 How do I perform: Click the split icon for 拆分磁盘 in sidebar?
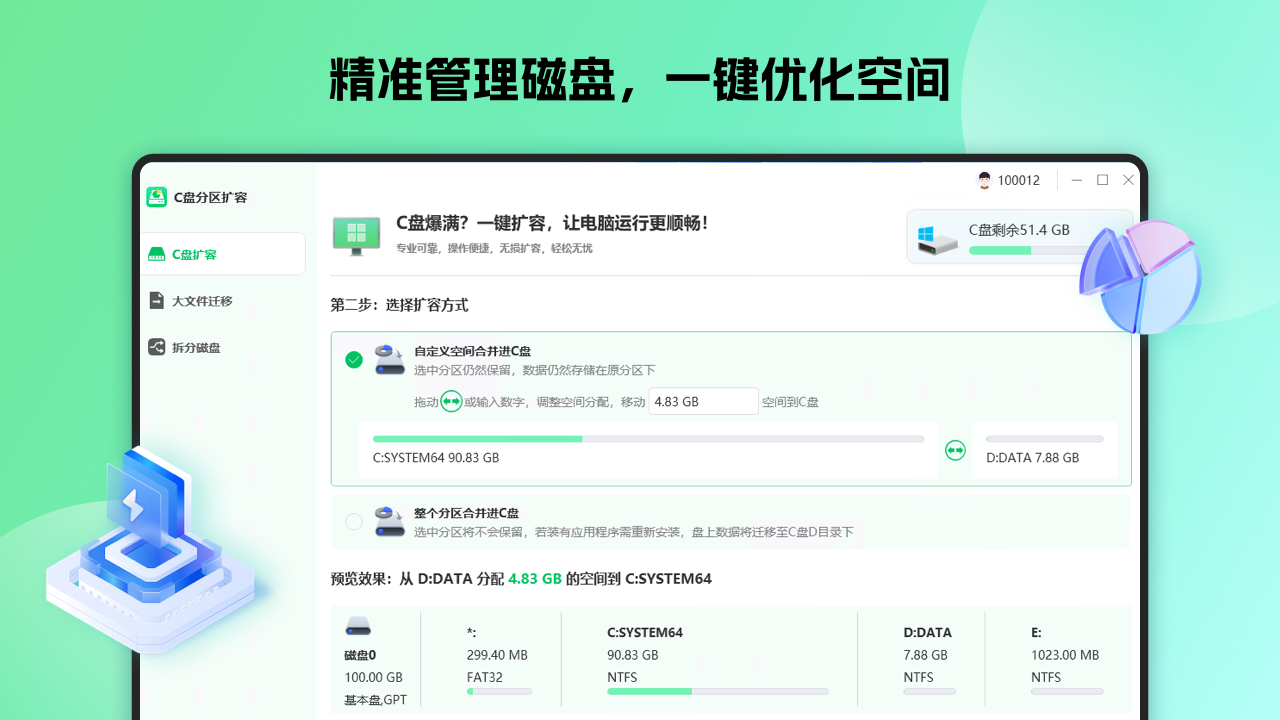(157, 347)
